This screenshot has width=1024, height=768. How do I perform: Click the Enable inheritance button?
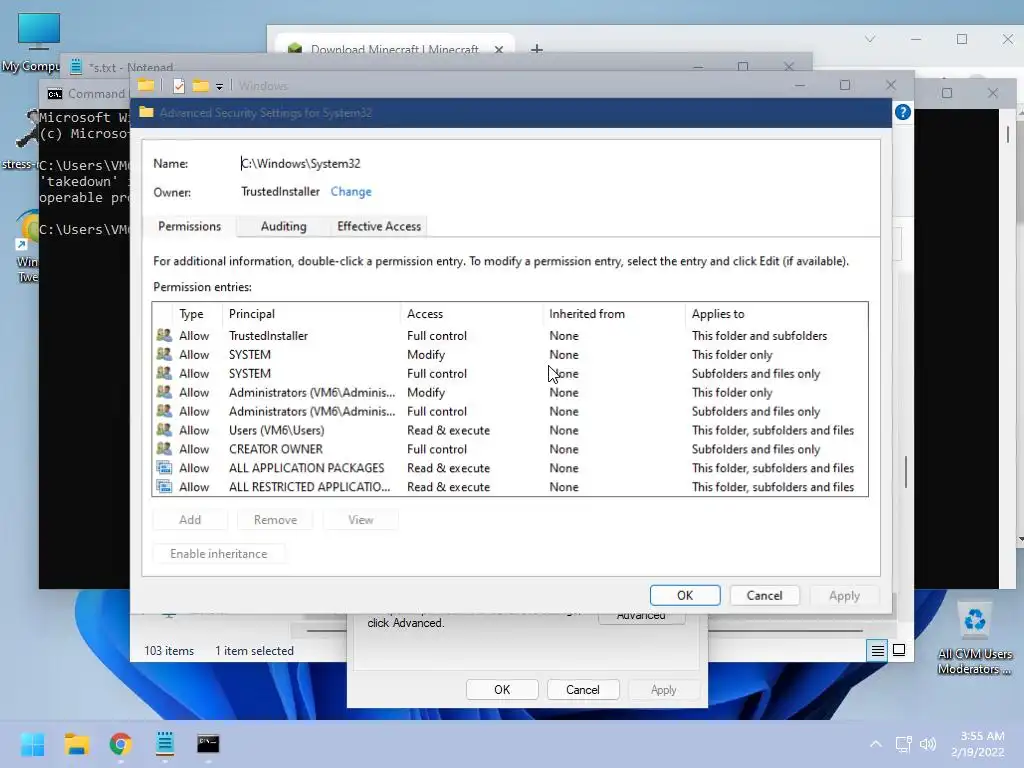[x=219, y=554]
